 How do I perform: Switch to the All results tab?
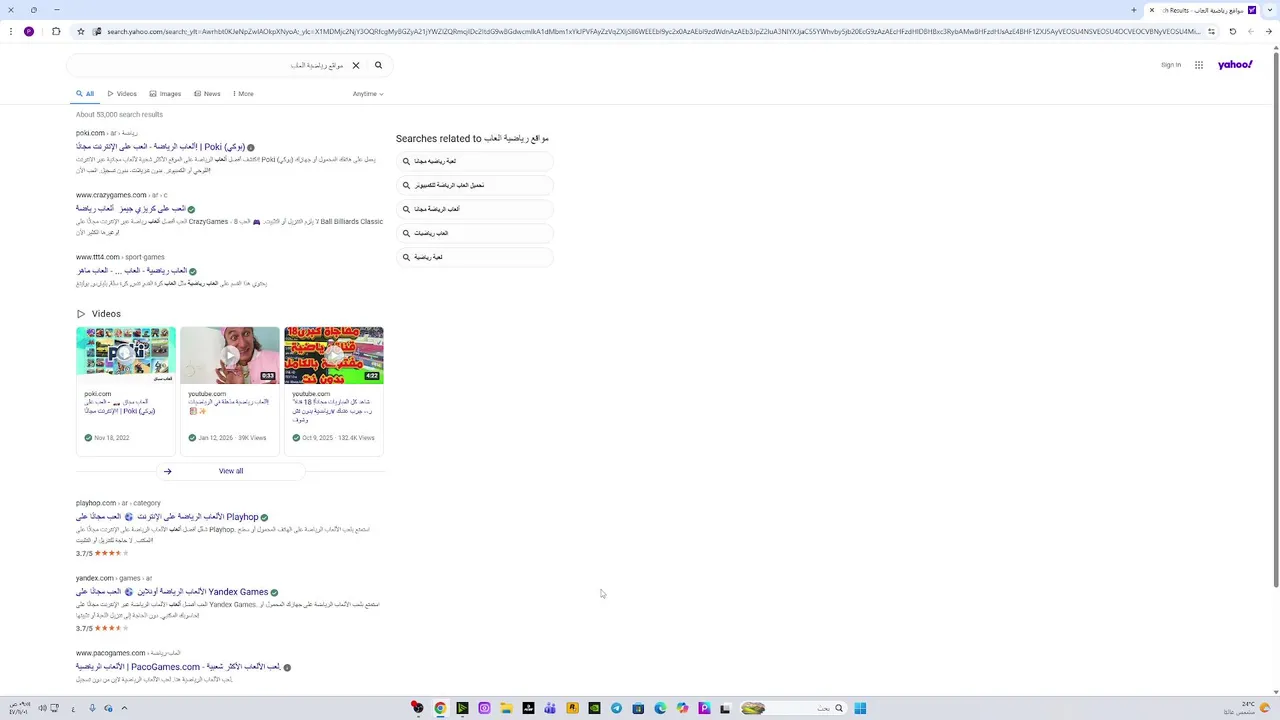pyautogui.click(x=85, y=94)
